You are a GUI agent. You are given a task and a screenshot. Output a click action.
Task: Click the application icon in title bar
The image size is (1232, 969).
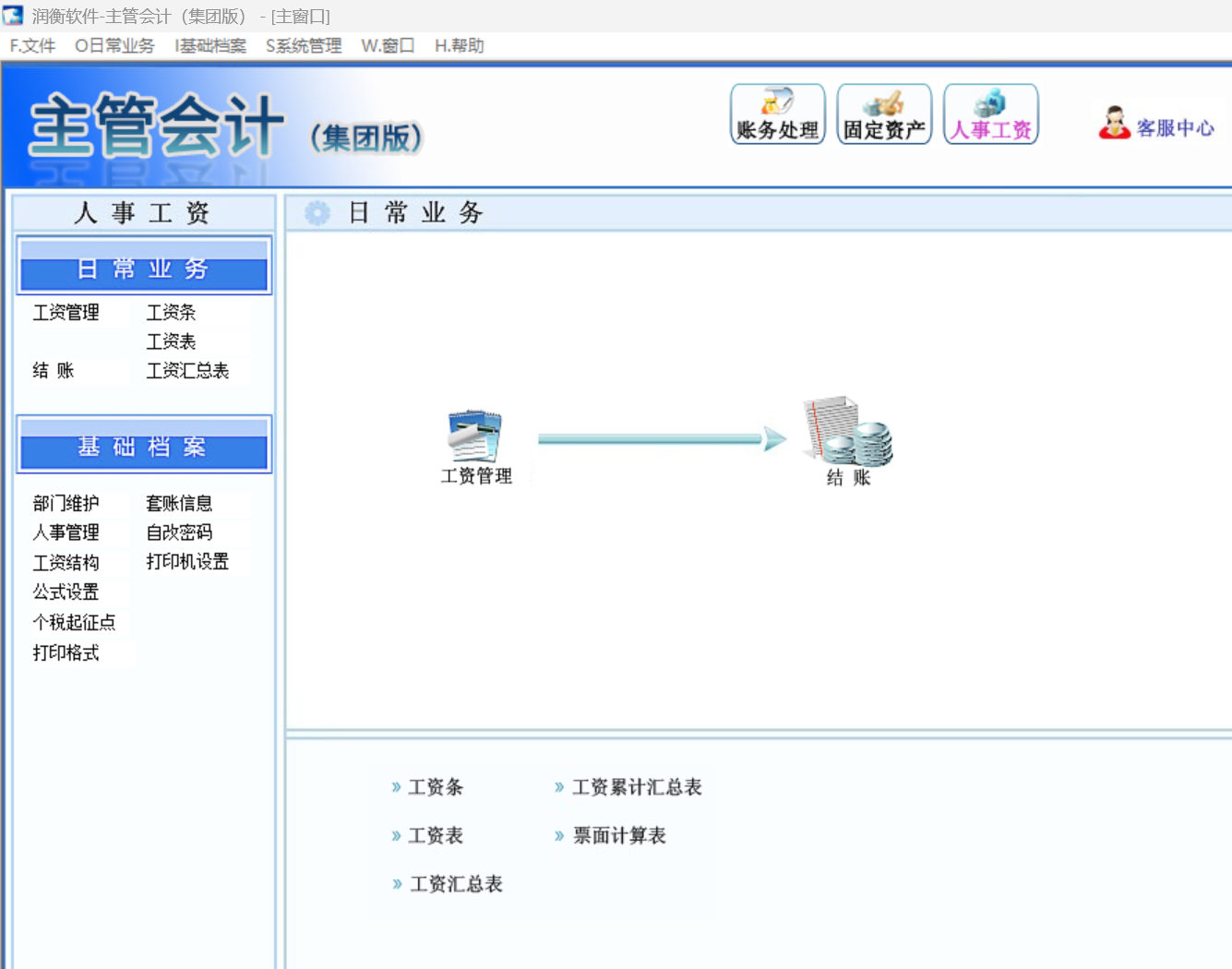coord(13,15)
